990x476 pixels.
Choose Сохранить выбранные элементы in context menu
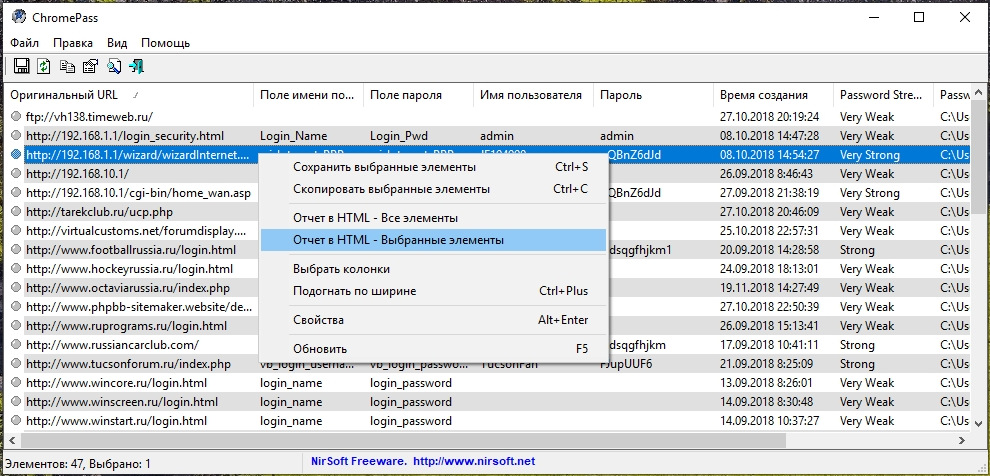pos(433,167)
